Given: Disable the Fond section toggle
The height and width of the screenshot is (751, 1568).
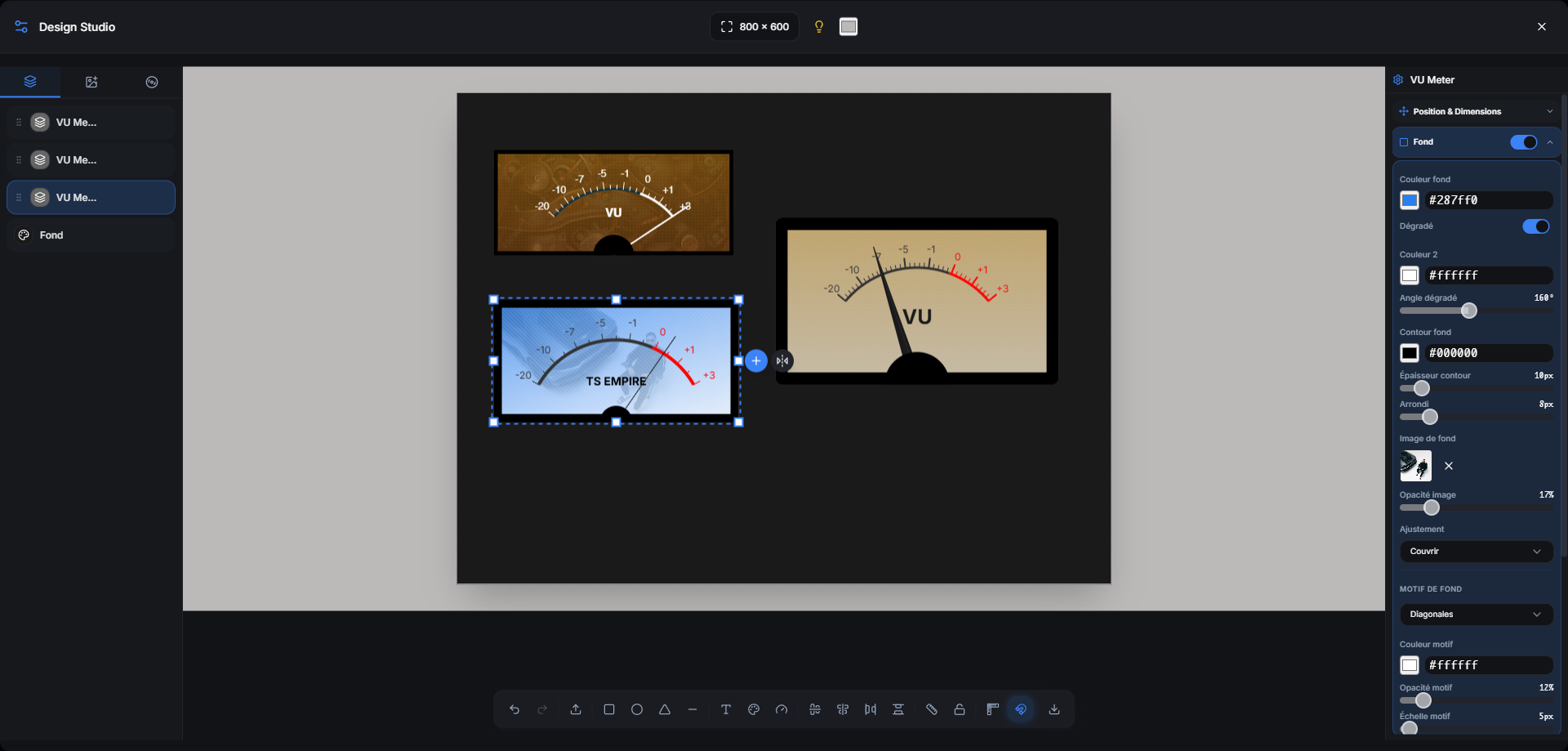Looking at the screenshot, I should pos(1523,142).
